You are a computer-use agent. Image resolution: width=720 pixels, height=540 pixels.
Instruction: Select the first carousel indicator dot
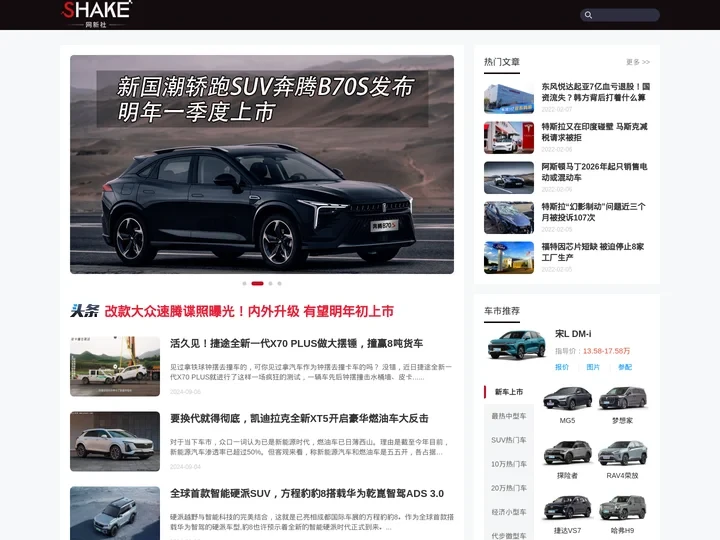[x=244, y=284]
